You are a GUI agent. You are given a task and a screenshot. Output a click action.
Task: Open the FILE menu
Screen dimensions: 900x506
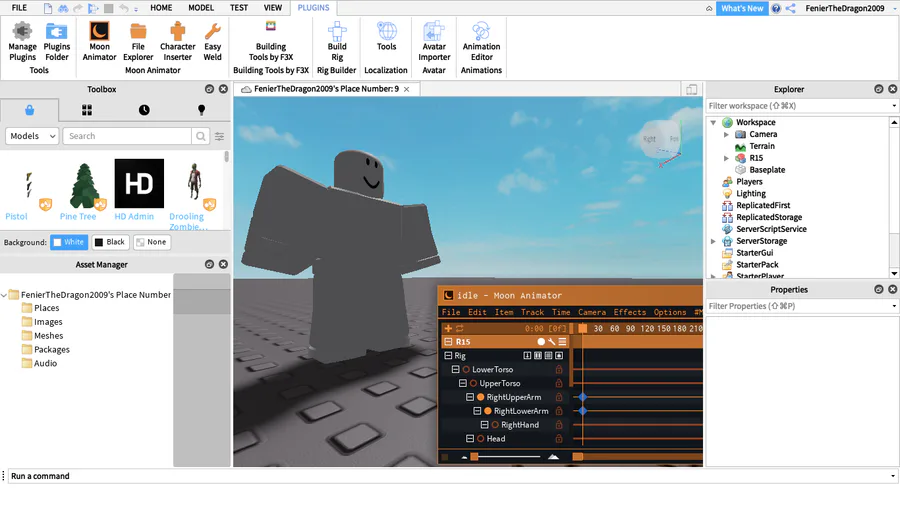(x=19, y=7)
